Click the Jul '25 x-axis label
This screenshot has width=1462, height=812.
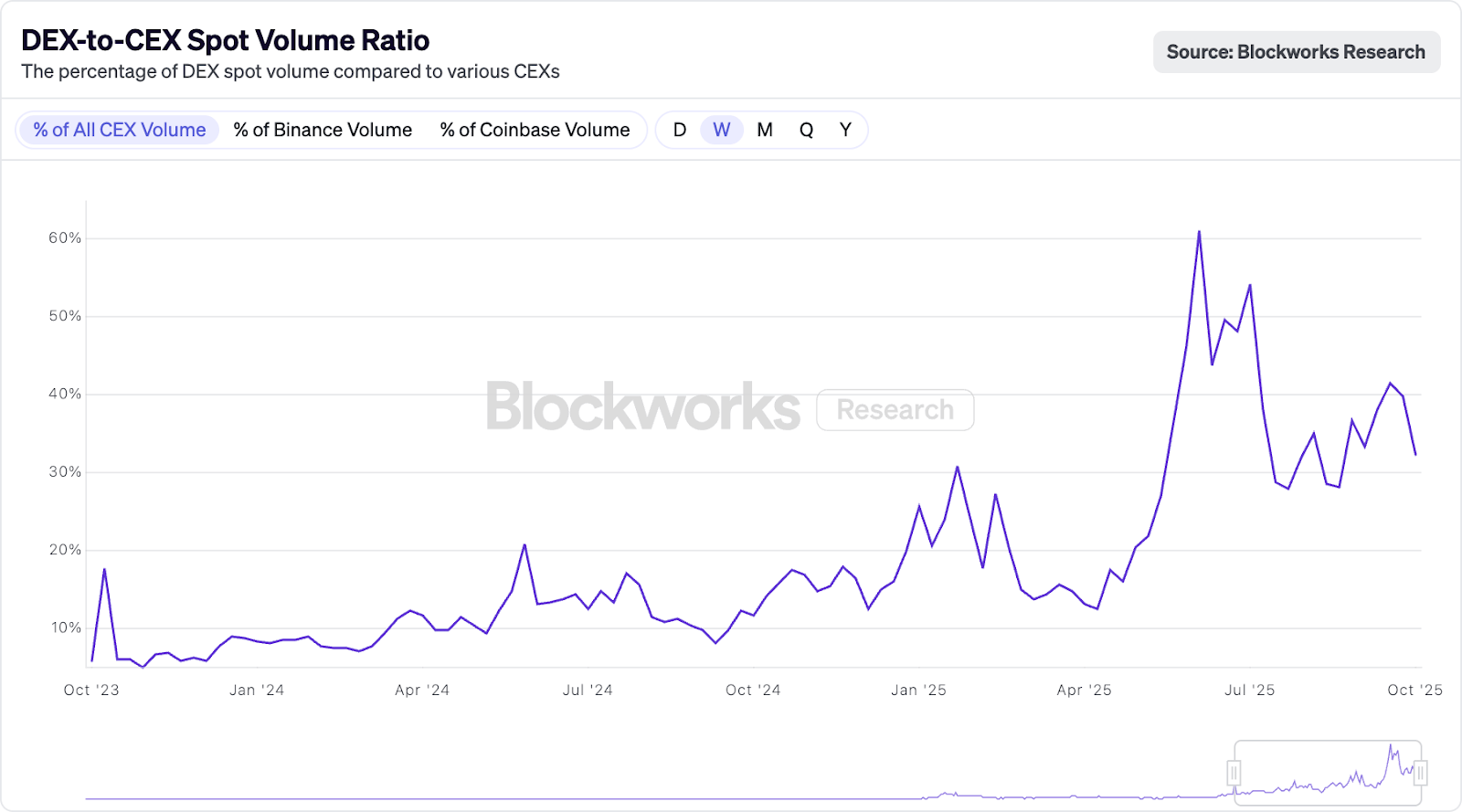1249,691
